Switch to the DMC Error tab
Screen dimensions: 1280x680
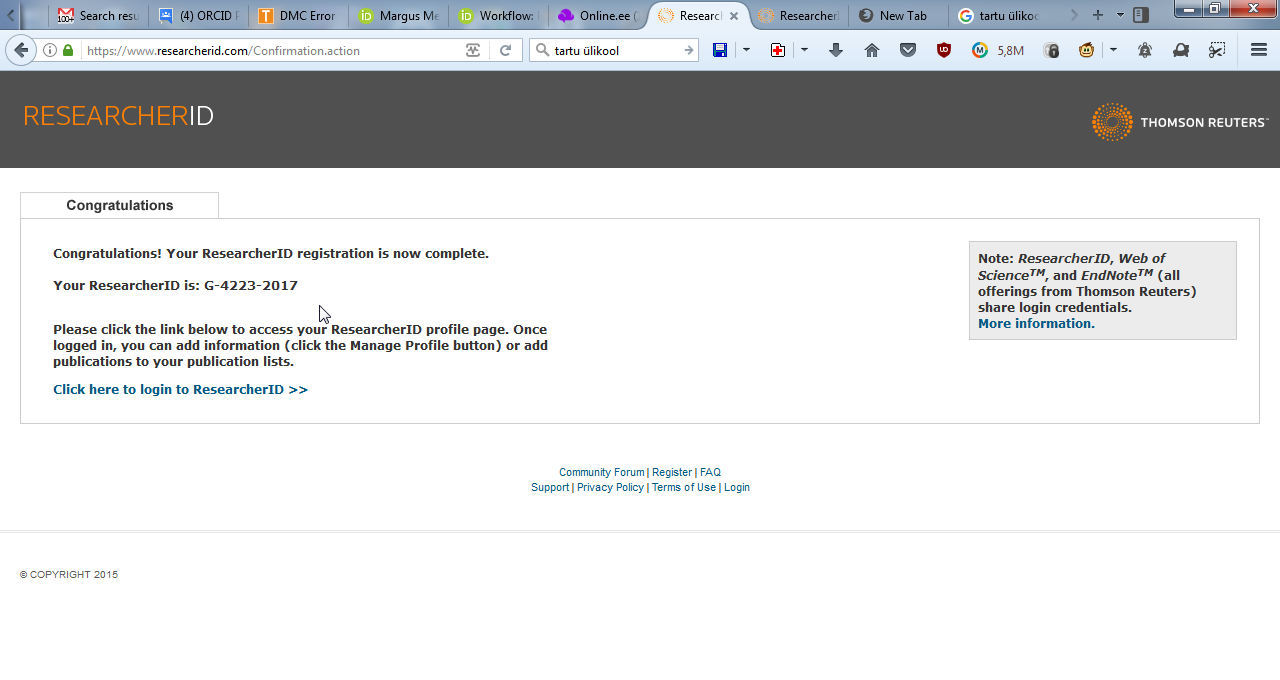point(298,16)
